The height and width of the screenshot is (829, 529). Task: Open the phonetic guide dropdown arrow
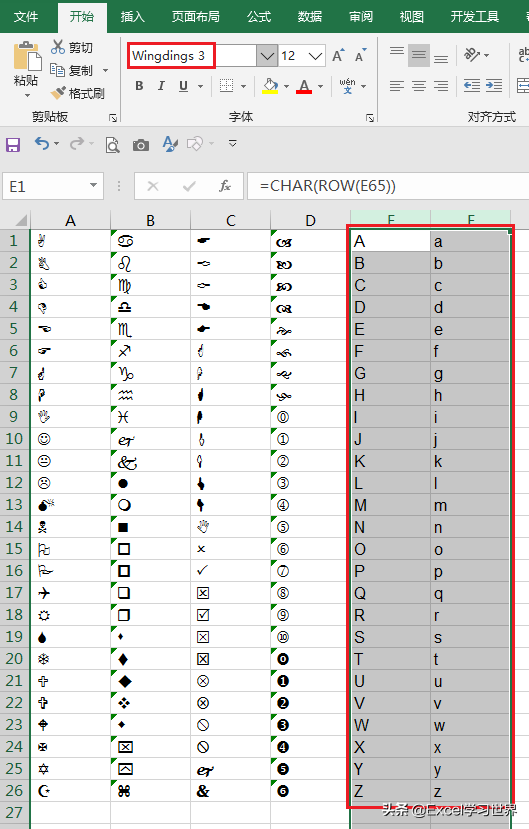click(364, 86)
